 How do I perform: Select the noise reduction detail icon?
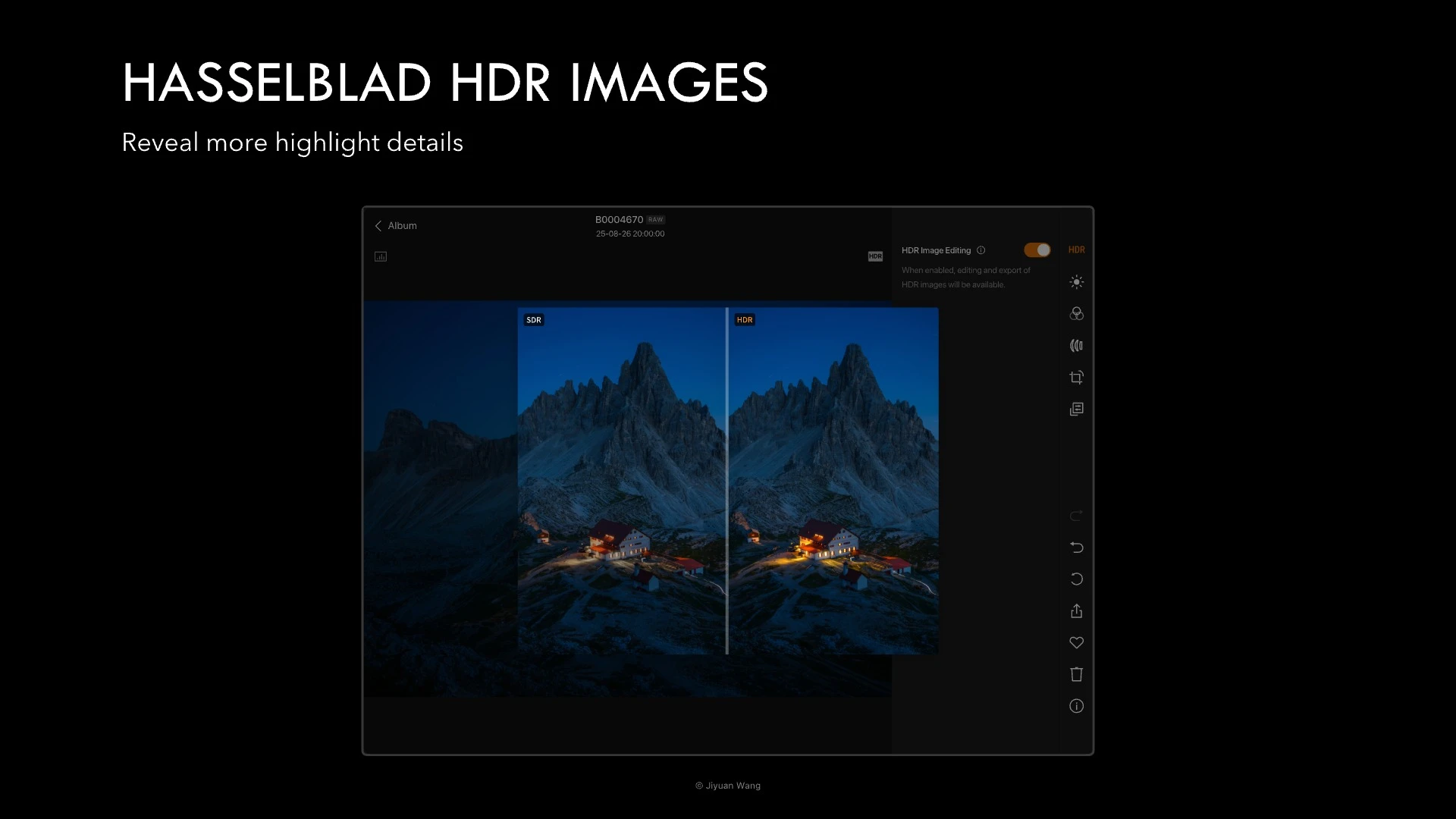click(1076, 346)
